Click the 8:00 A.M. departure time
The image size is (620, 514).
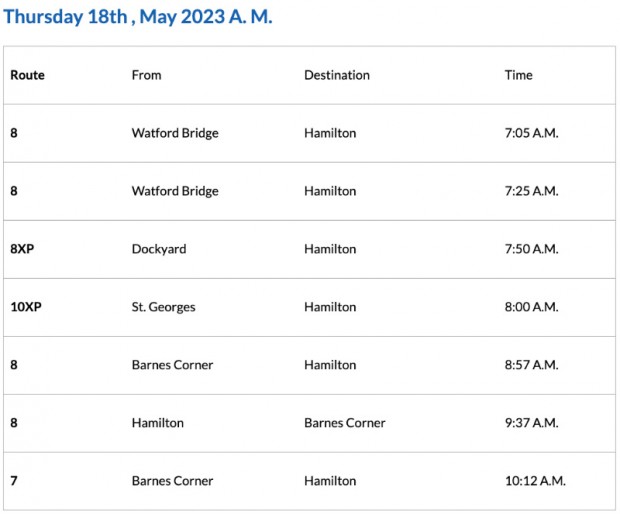click(x=531, y=307)
